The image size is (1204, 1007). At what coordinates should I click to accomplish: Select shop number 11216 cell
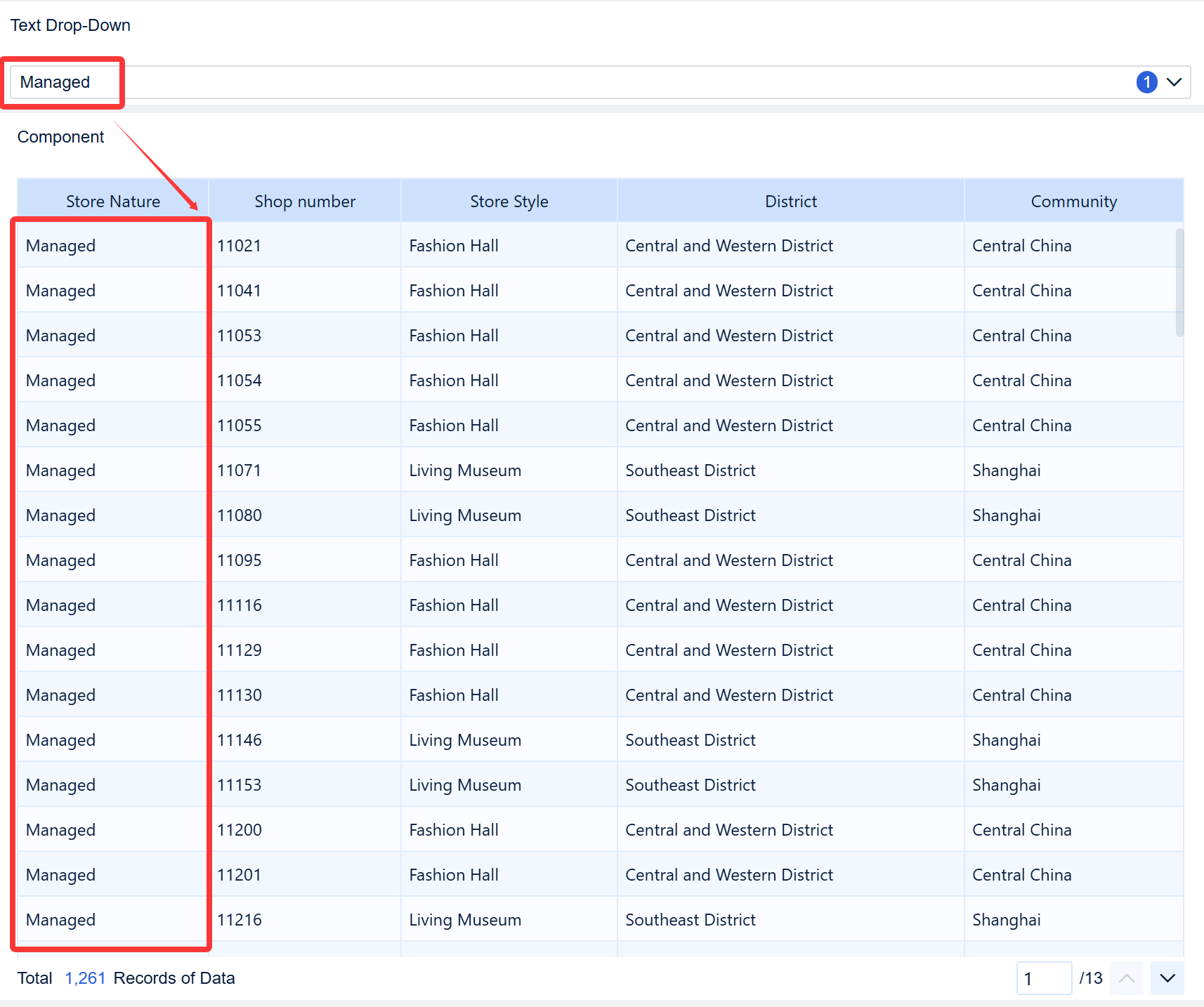pyautogui.click(x=305, y=920)
